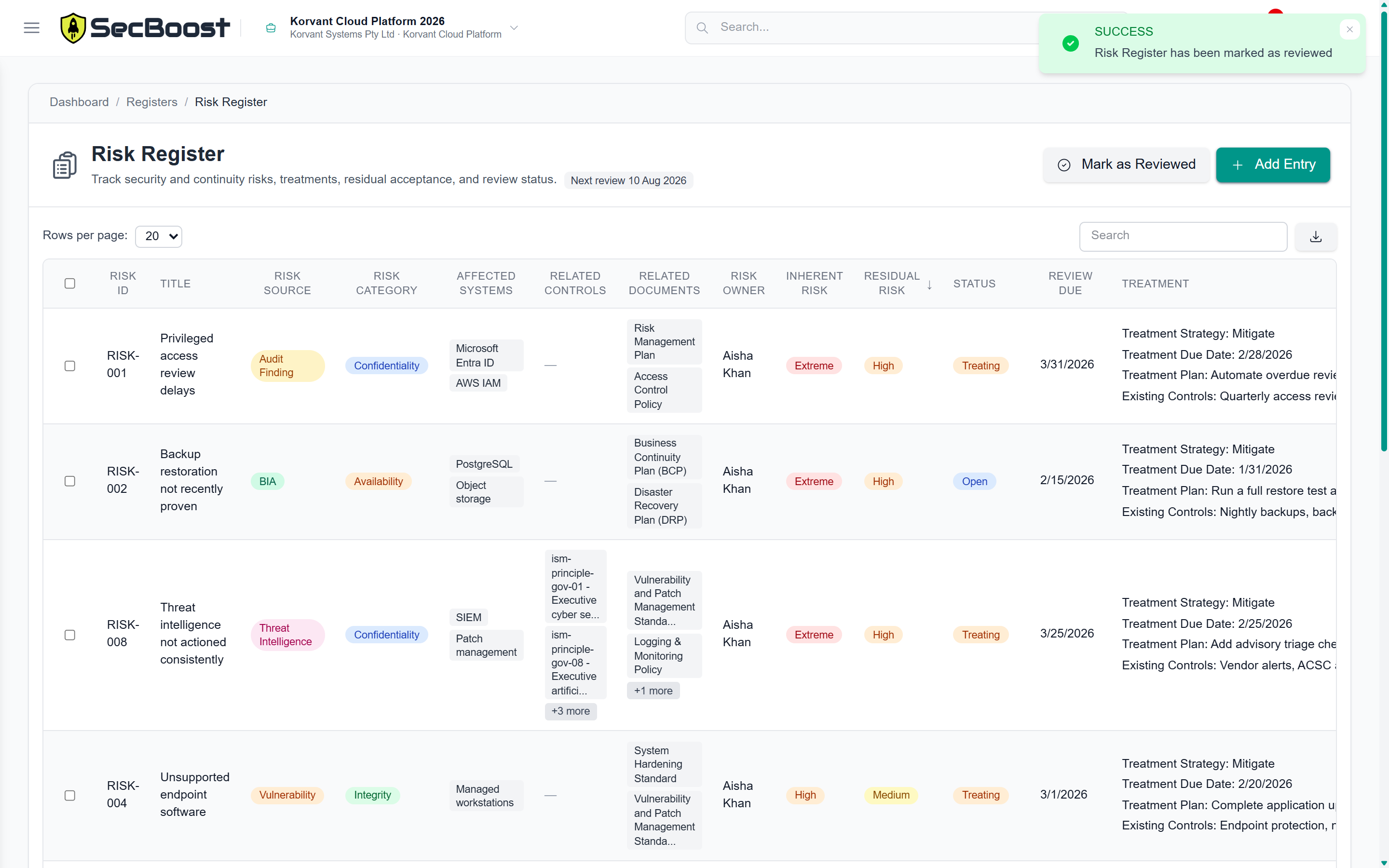Click the briefcase organisation icon
Screen dimensions: 1389x868
click(271, 27)
